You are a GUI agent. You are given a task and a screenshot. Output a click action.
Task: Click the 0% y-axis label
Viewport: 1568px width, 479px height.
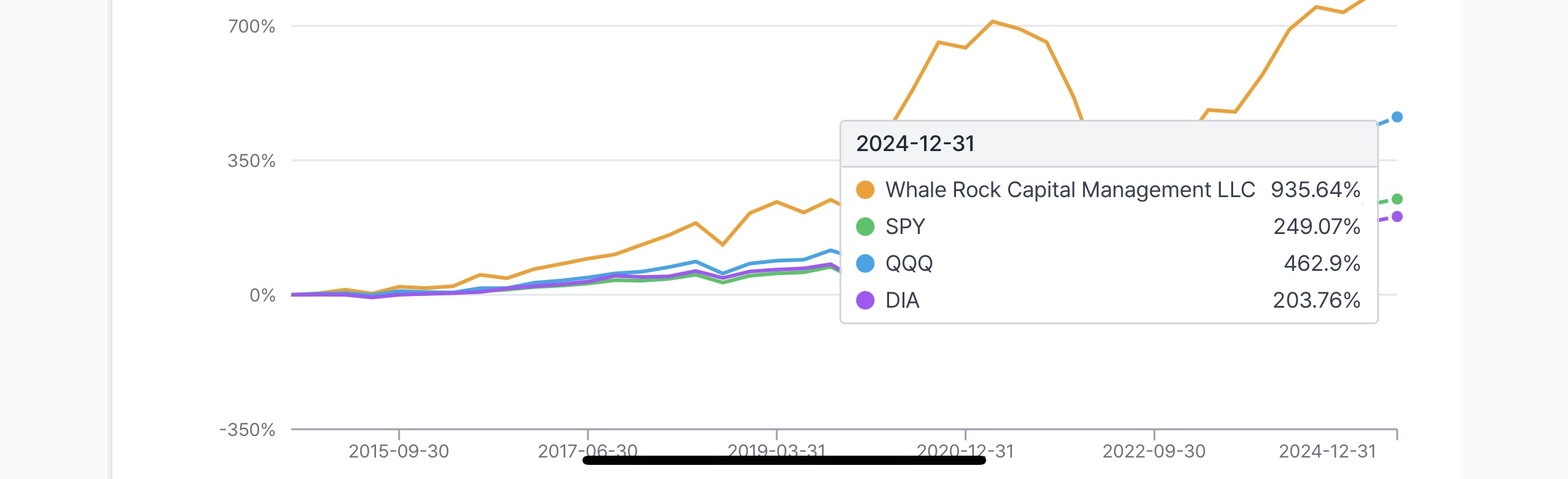tap(262, 295)
